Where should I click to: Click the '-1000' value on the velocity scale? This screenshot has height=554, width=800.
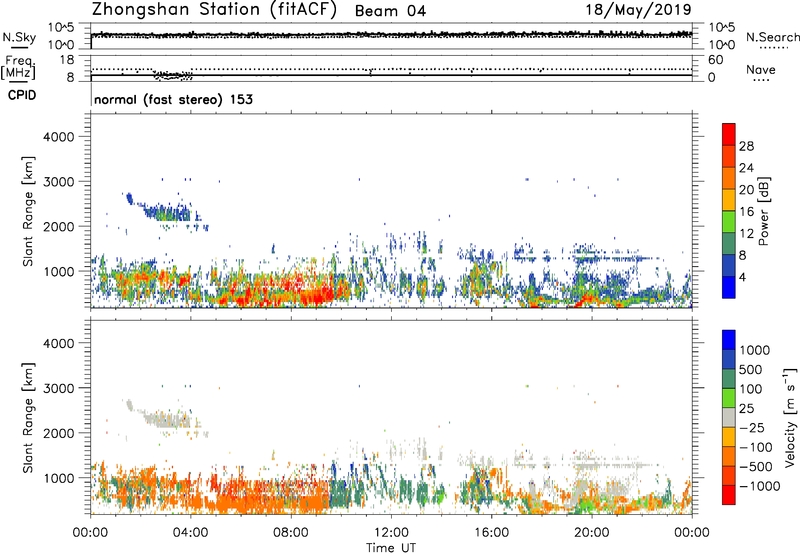pyautogui.click(x=760, y=486)
